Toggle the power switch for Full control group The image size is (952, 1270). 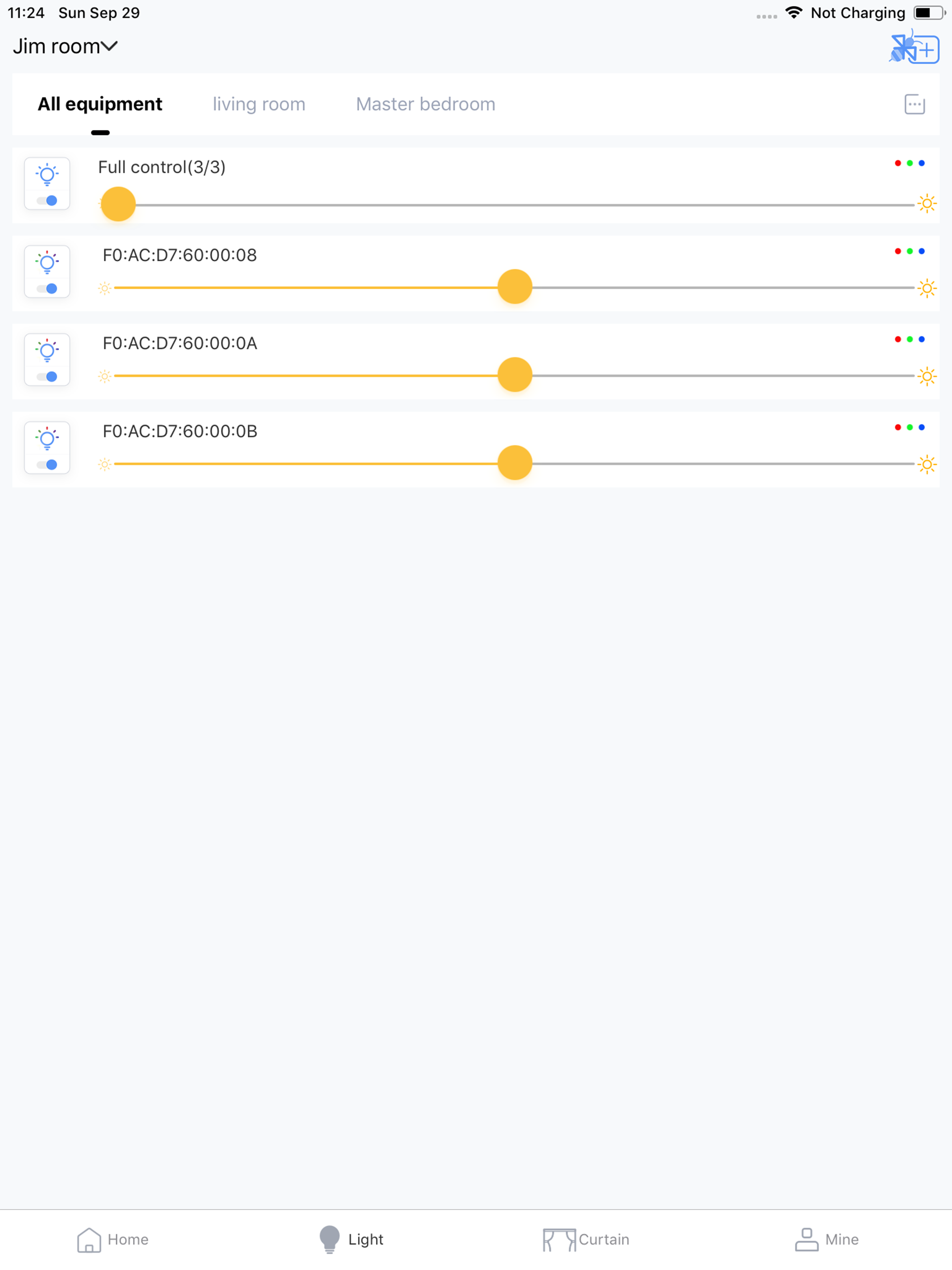47,201
